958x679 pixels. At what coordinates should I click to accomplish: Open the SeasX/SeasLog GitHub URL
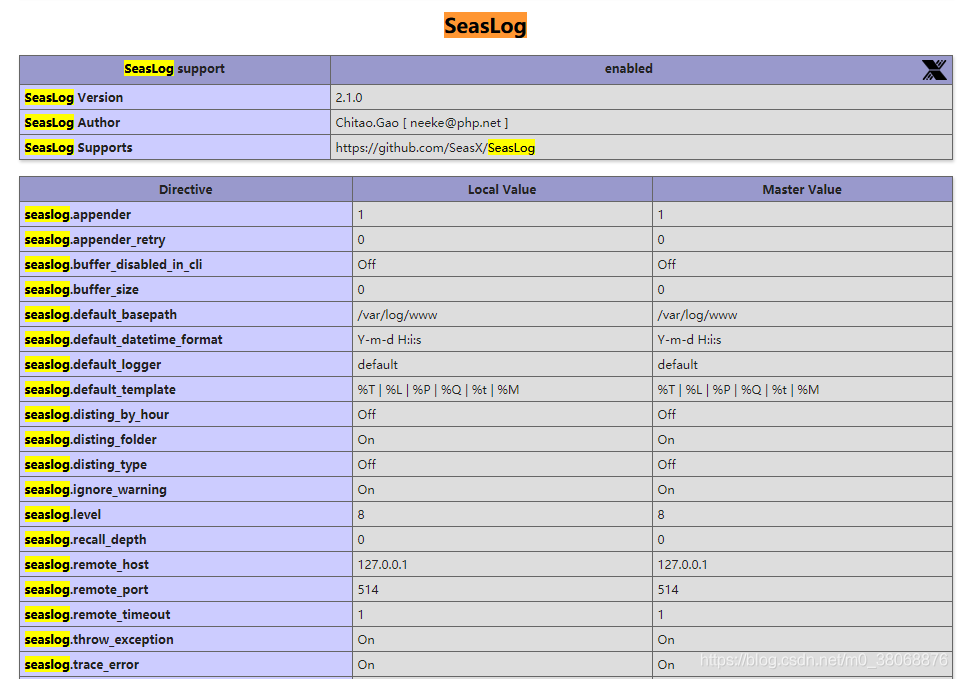(x=435, y=148)
